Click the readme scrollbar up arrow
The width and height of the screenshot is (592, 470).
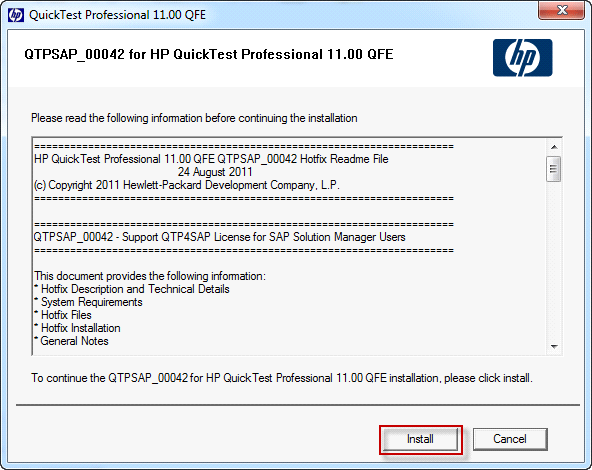click(x=554, y=147)
